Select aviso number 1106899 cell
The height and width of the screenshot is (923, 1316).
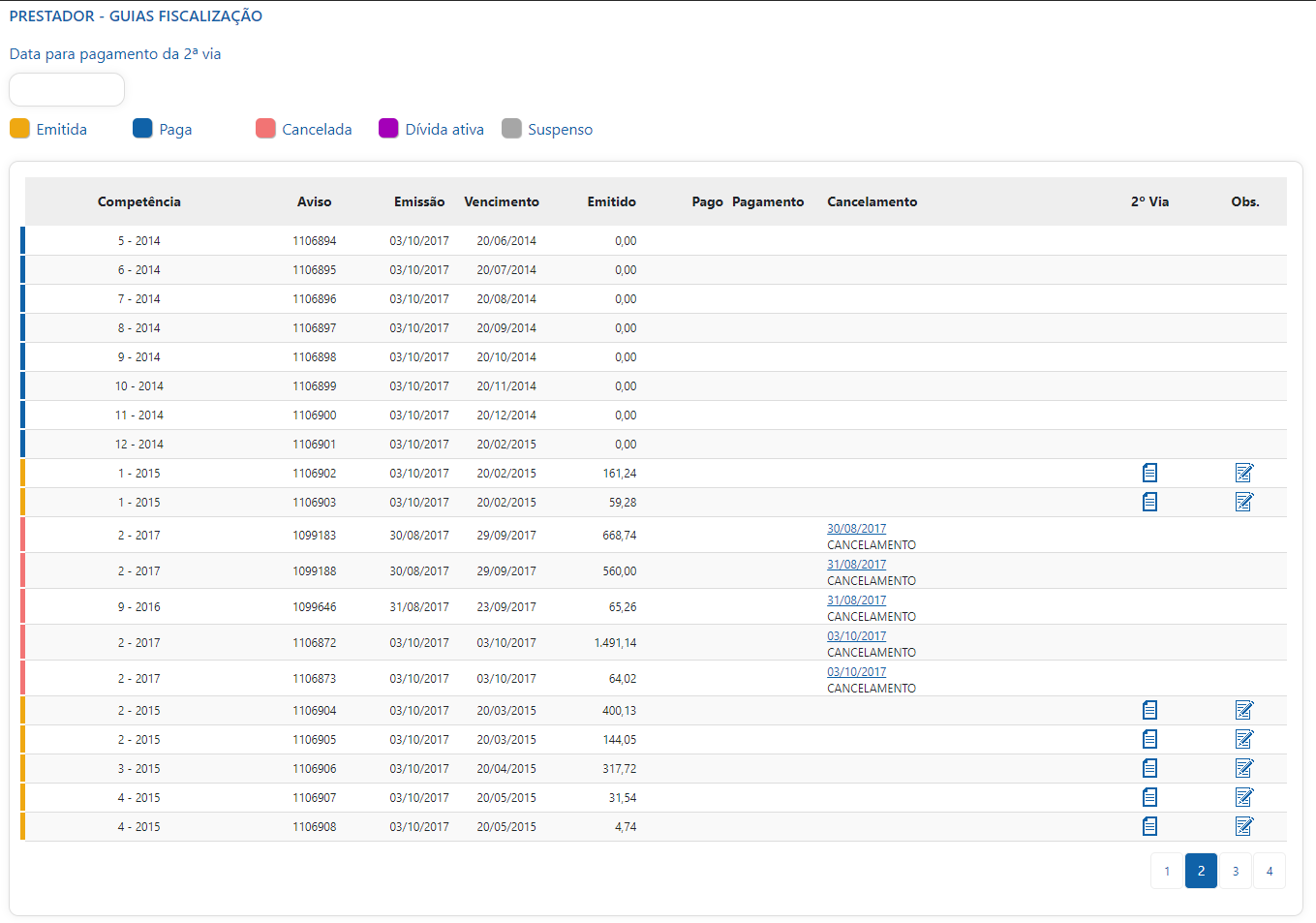315,386
